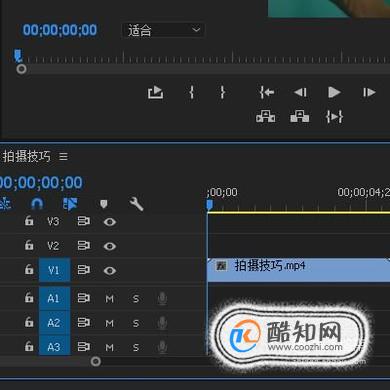390x390 pixels.
Task: Click the Export Frame button
Action: (155, 92)
